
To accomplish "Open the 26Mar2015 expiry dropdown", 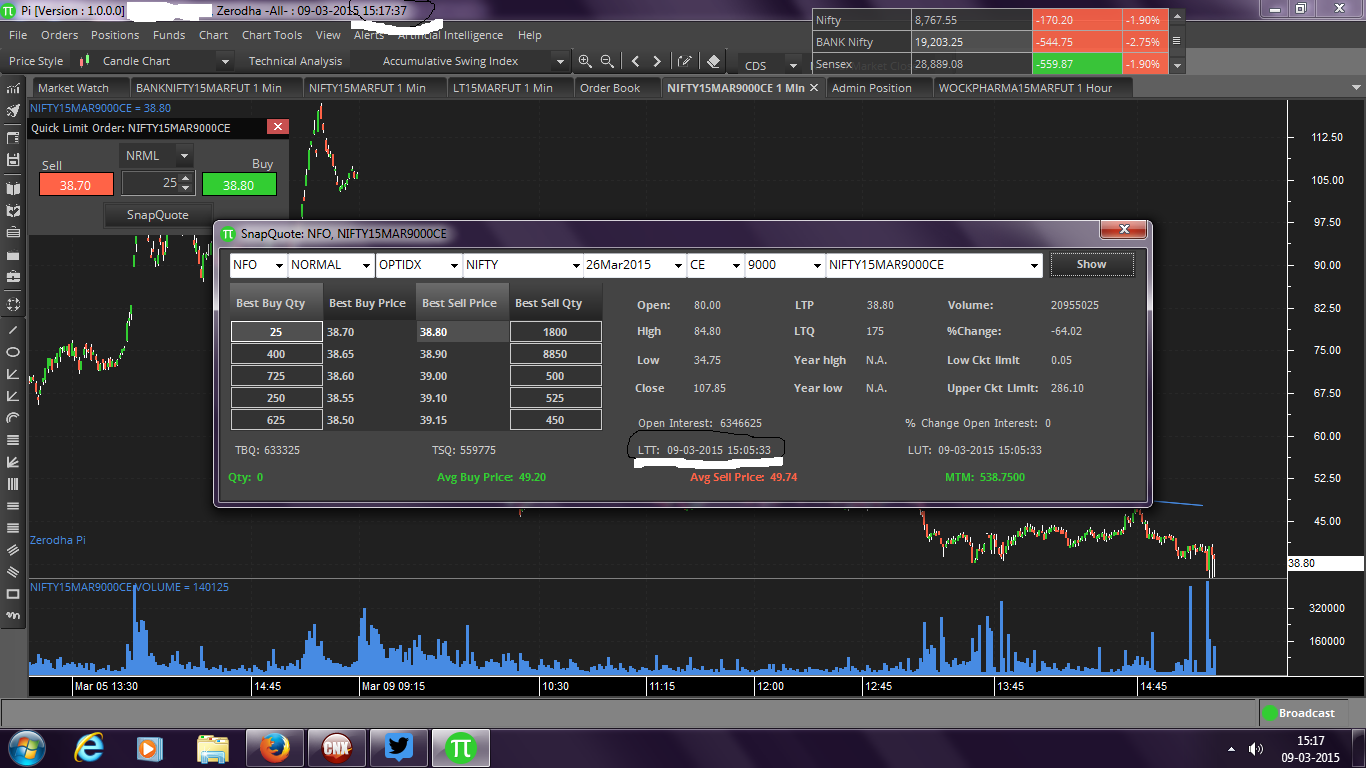I will 678,265.
